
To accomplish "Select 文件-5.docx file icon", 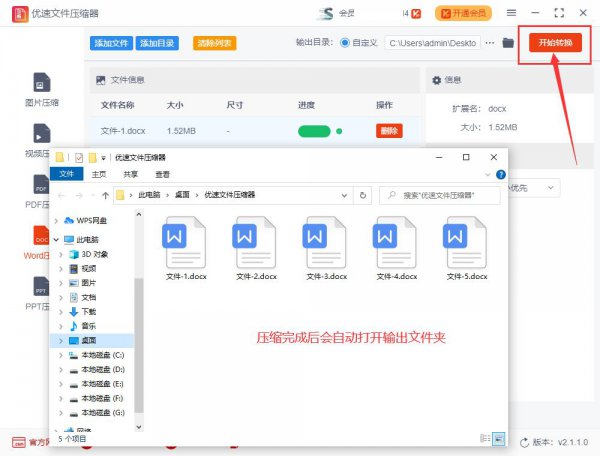I will coord(467,248).
